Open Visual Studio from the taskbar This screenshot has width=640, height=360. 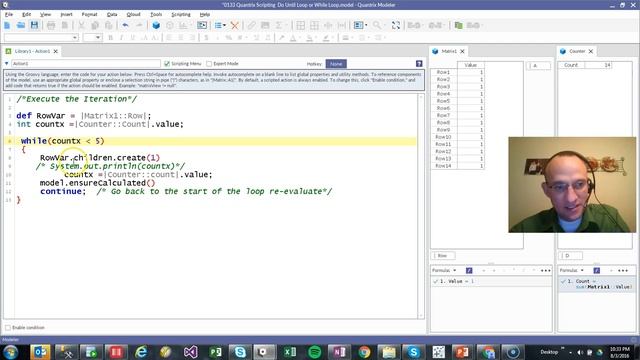tap(191, 352)
